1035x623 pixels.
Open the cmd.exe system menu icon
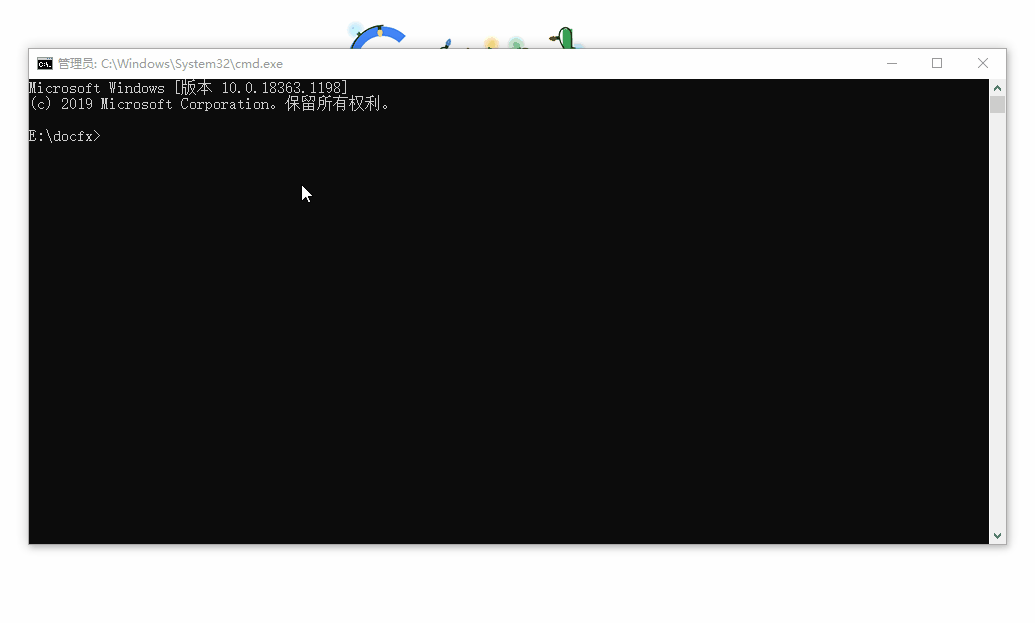pos(45,64)
